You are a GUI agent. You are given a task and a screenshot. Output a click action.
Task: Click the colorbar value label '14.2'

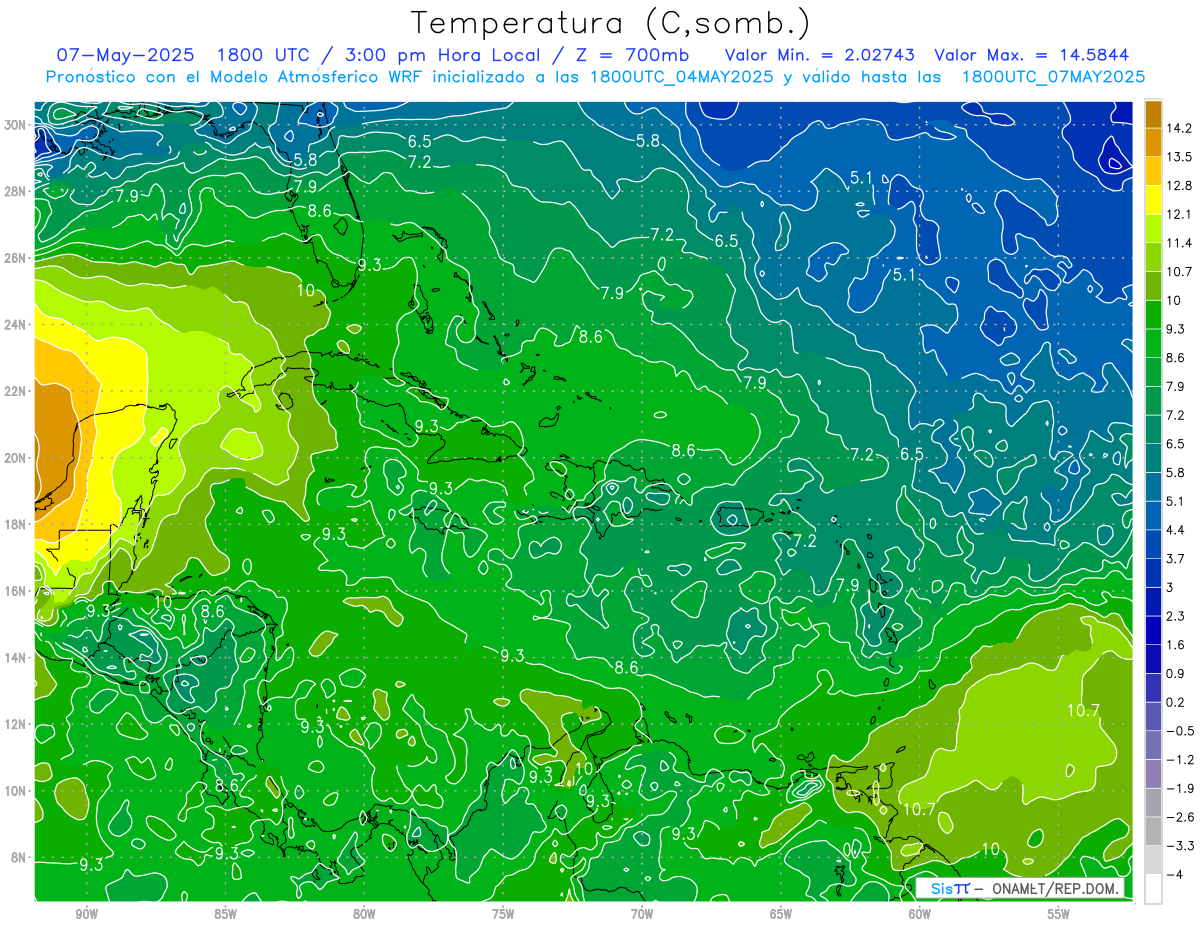point(1180,127)
